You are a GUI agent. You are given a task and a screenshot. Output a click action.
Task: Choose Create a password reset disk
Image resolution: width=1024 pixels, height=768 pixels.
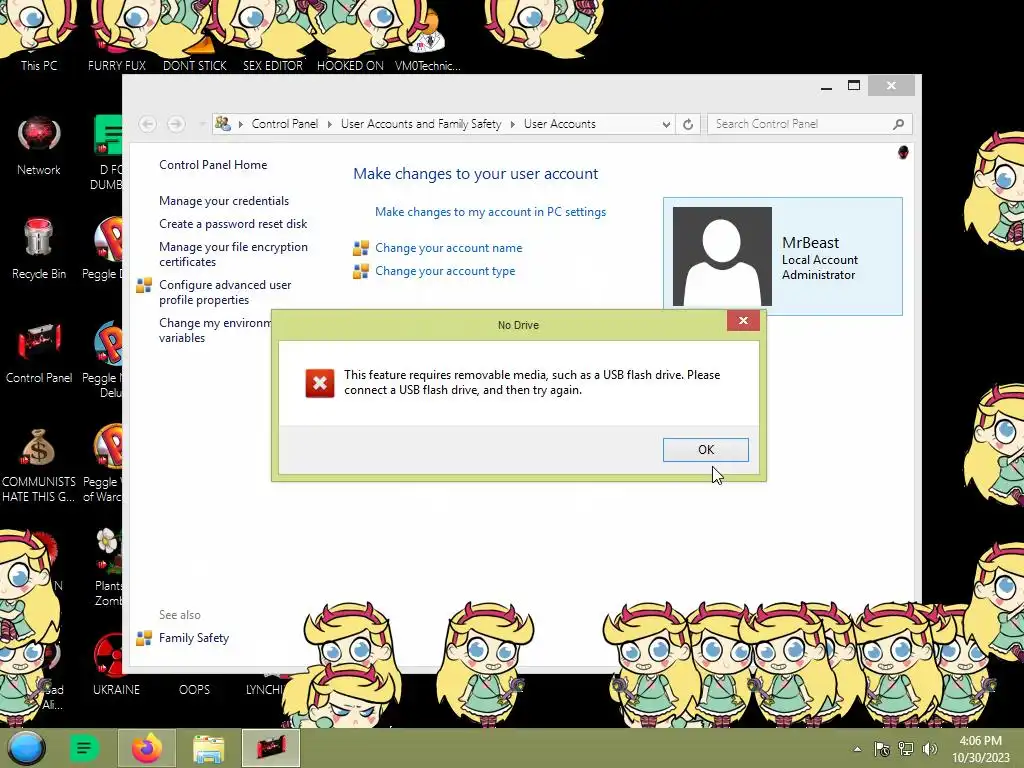233,224
